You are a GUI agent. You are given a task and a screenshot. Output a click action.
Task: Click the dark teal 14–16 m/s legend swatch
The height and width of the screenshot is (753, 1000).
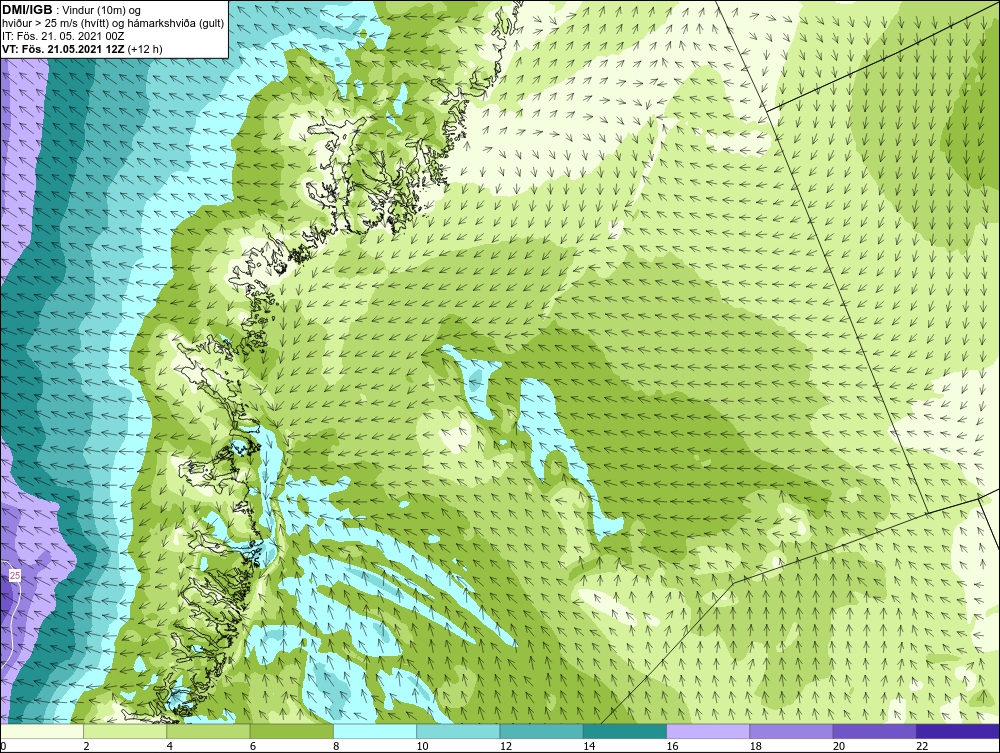[x=624, y=731]
